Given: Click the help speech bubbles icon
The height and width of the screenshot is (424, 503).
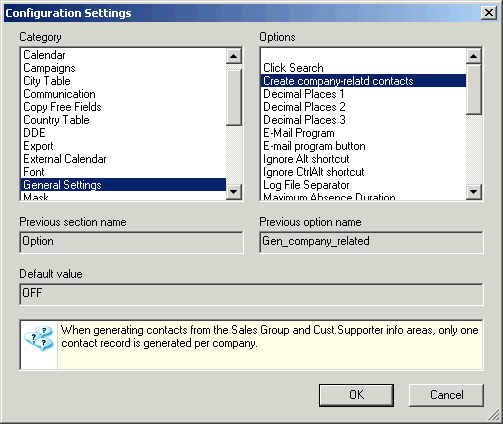Looking at the screenshot, I should tap(39, 338).
